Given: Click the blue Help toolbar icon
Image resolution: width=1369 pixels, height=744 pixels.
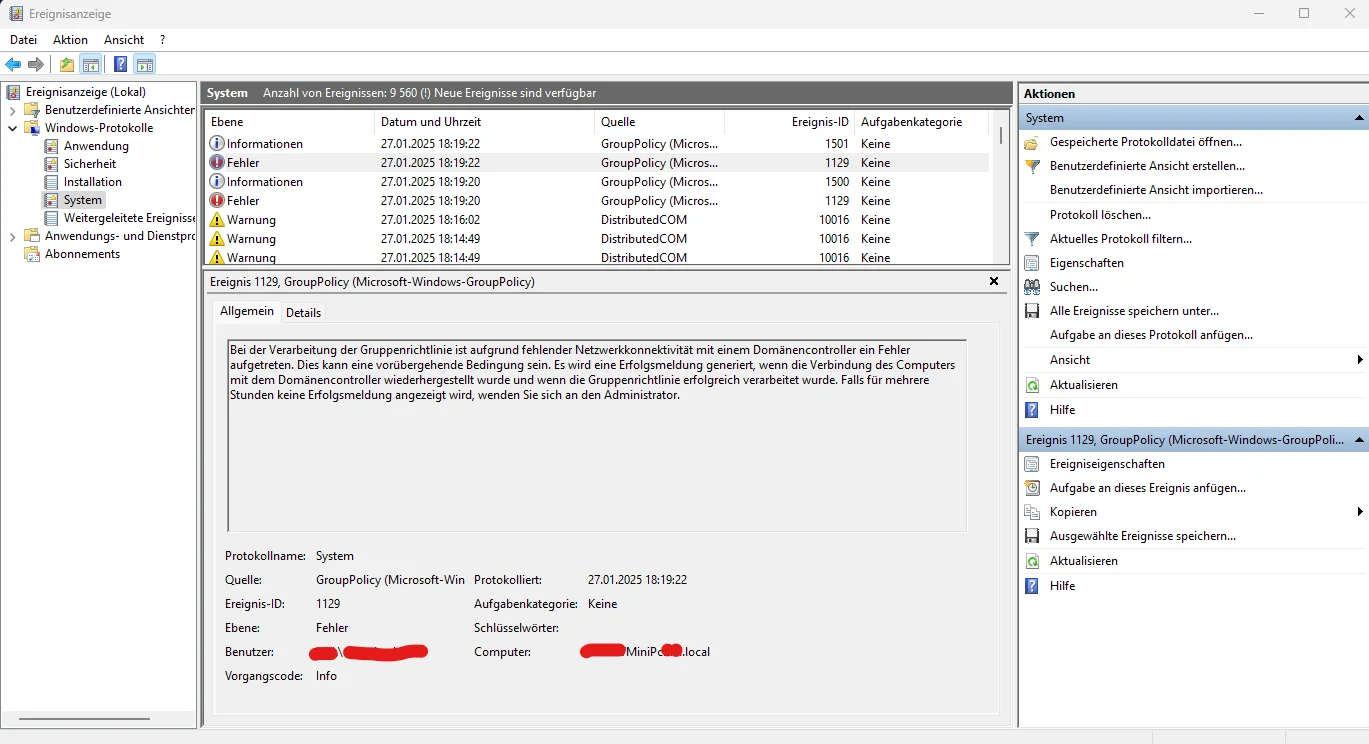Looking at the screenshot, I should click(120, 65).
